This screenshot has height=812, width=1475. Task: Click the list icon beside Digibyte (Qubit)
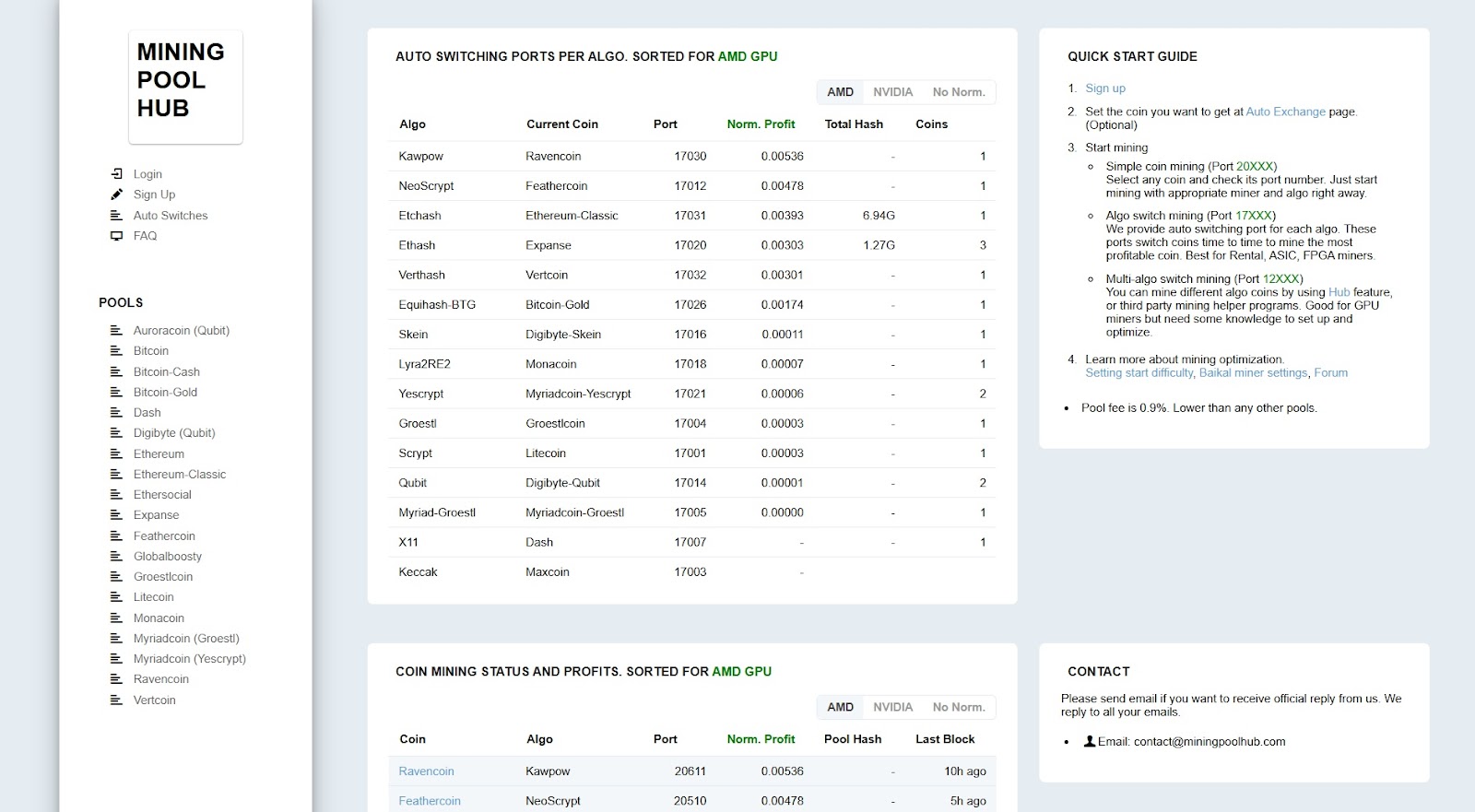(116, 432)
